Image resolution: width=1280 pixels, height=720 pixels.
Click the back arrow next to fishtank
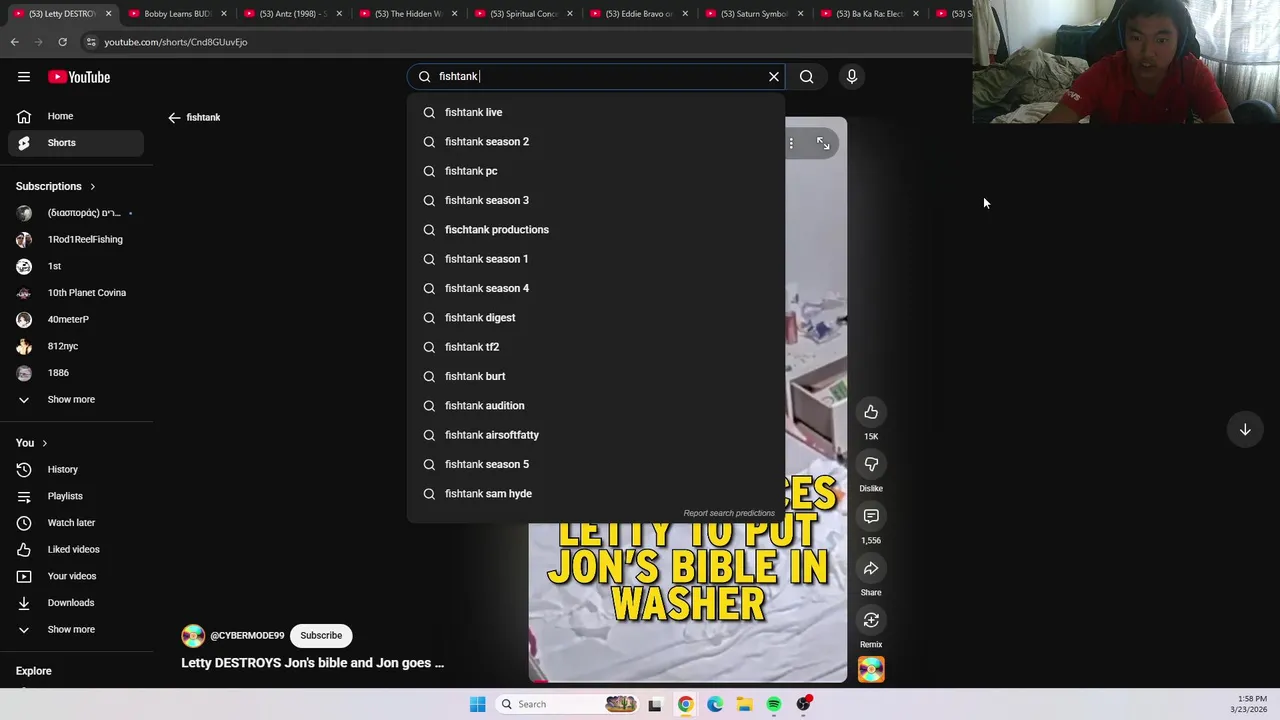coord(174,117)
